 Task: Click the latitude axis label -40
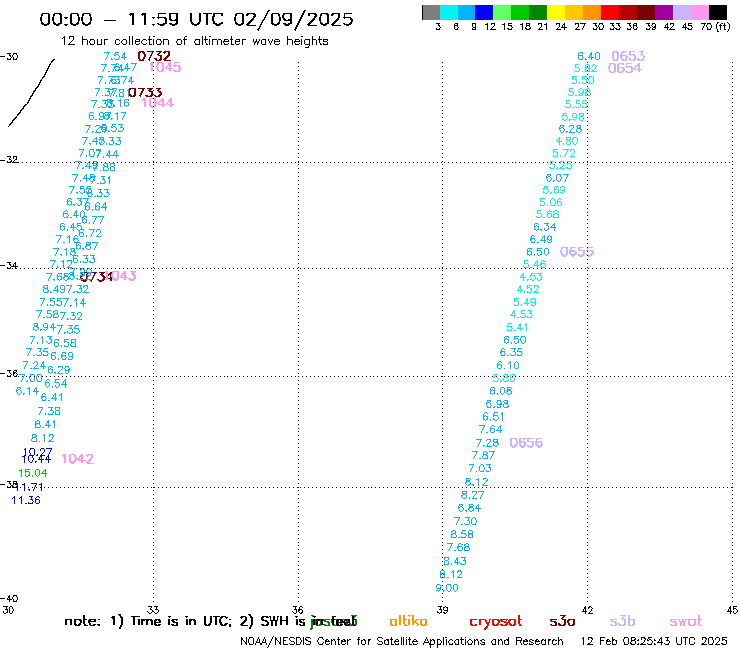[9, 599]
